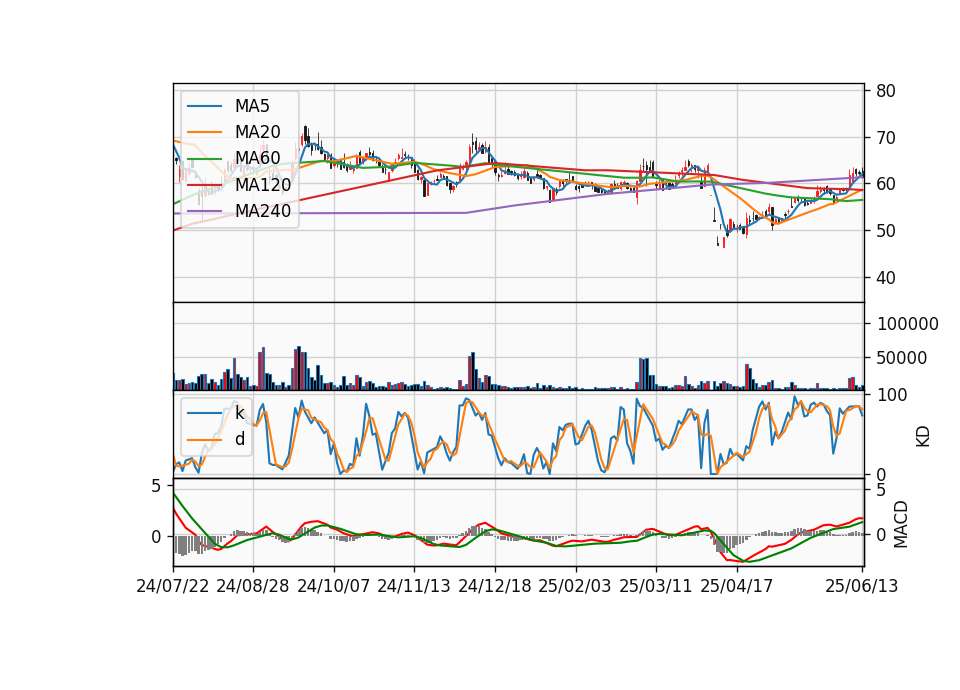Image resolution: width=960 pixels, height=690 pixels.
Task: Click the MACD axis title
Action: pos(901,525)
